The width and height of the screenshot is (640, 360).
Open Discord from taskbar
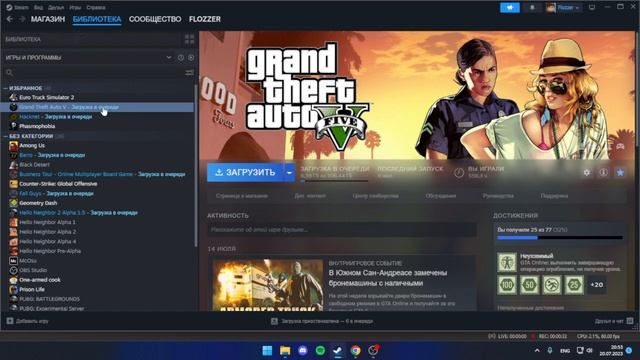point(303,351)
